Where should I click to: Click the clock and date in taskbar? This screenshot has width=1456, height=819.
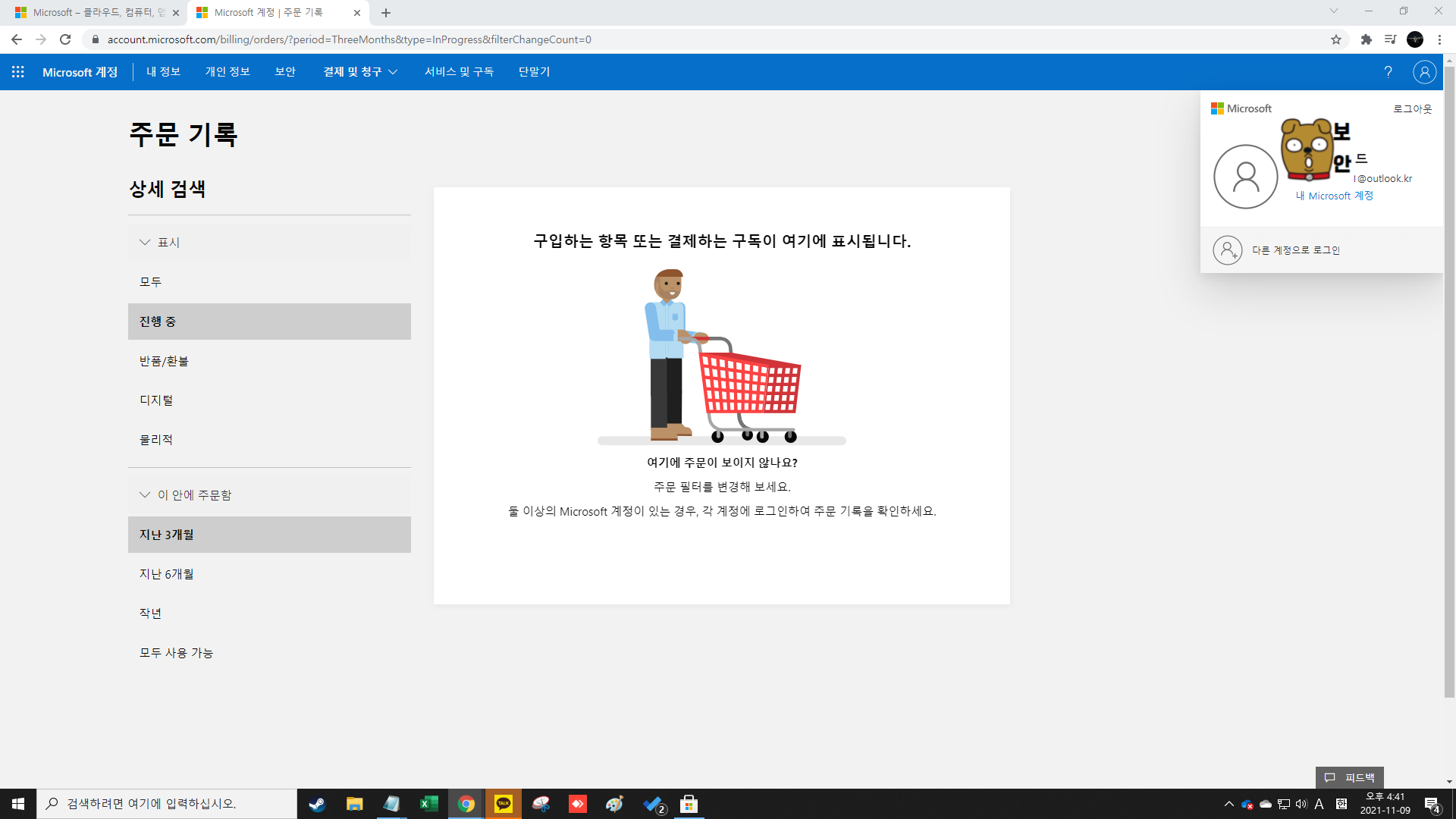1385,804
